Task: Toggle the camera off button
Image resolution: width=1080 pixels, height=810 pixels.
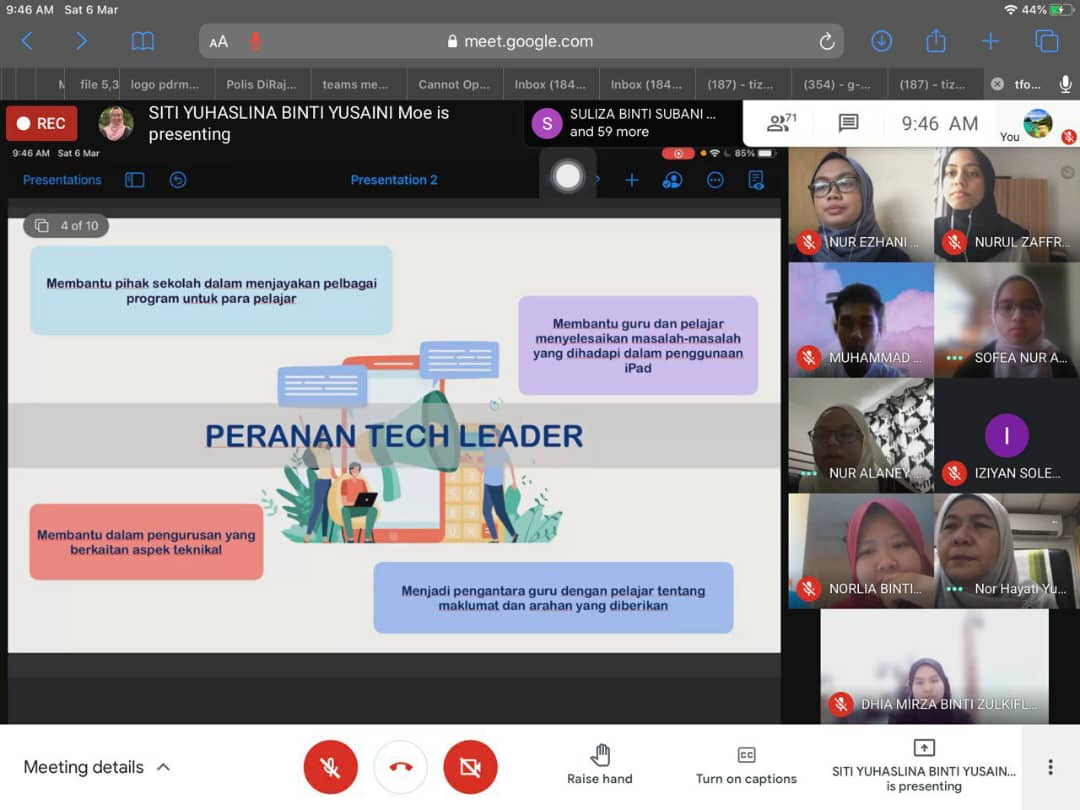Action: tap(470, 767)
